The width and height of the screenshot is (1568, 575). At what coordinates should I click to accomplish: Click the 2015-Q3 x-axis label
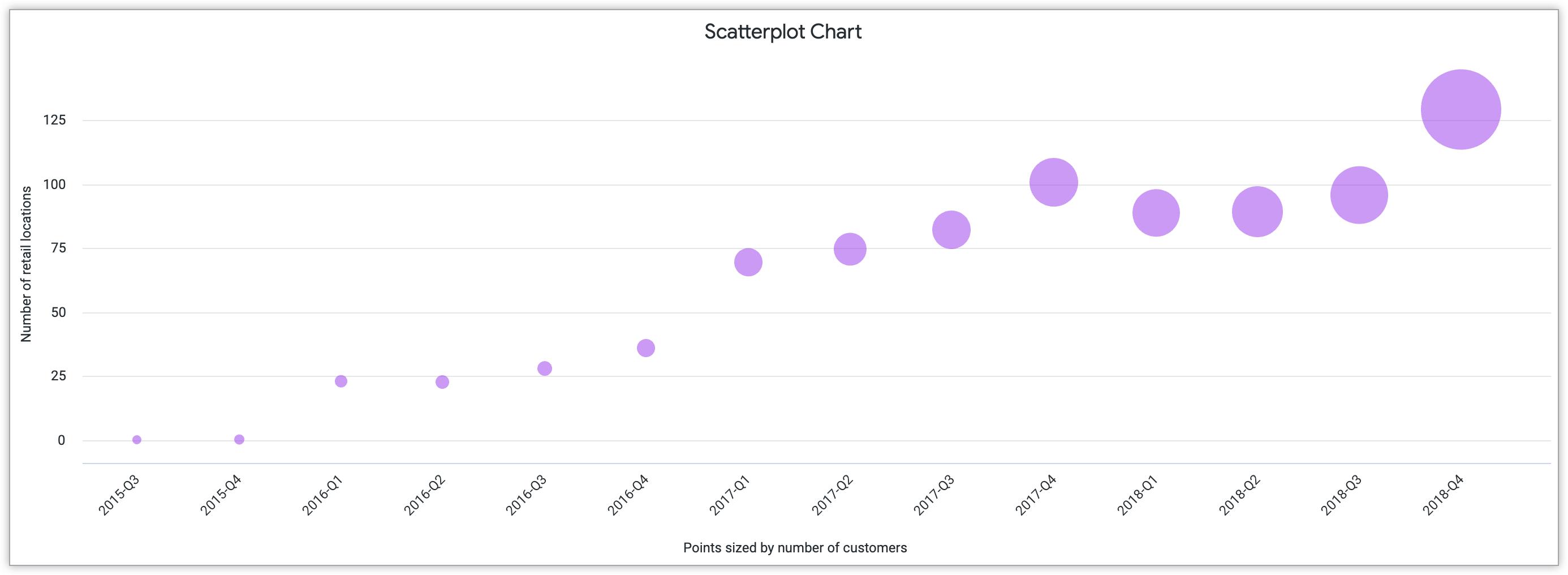[x=119, y=495]
